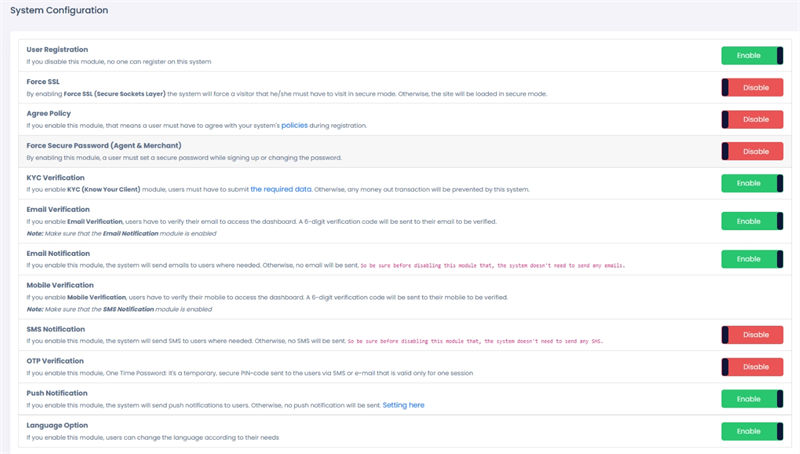Open the policies link under Agree Policy

(294, 126)
